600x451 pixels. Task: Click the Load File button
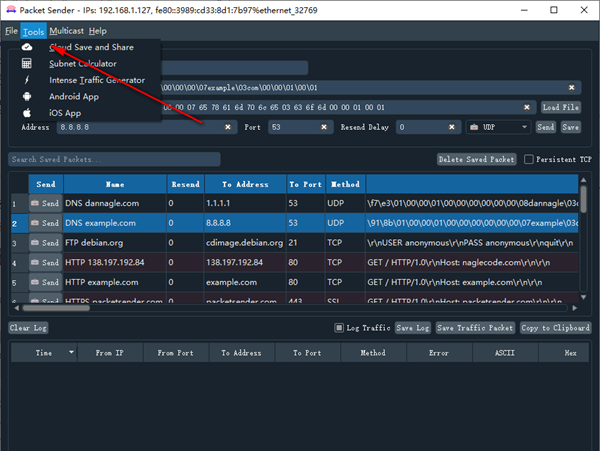[x=561, y=107]
